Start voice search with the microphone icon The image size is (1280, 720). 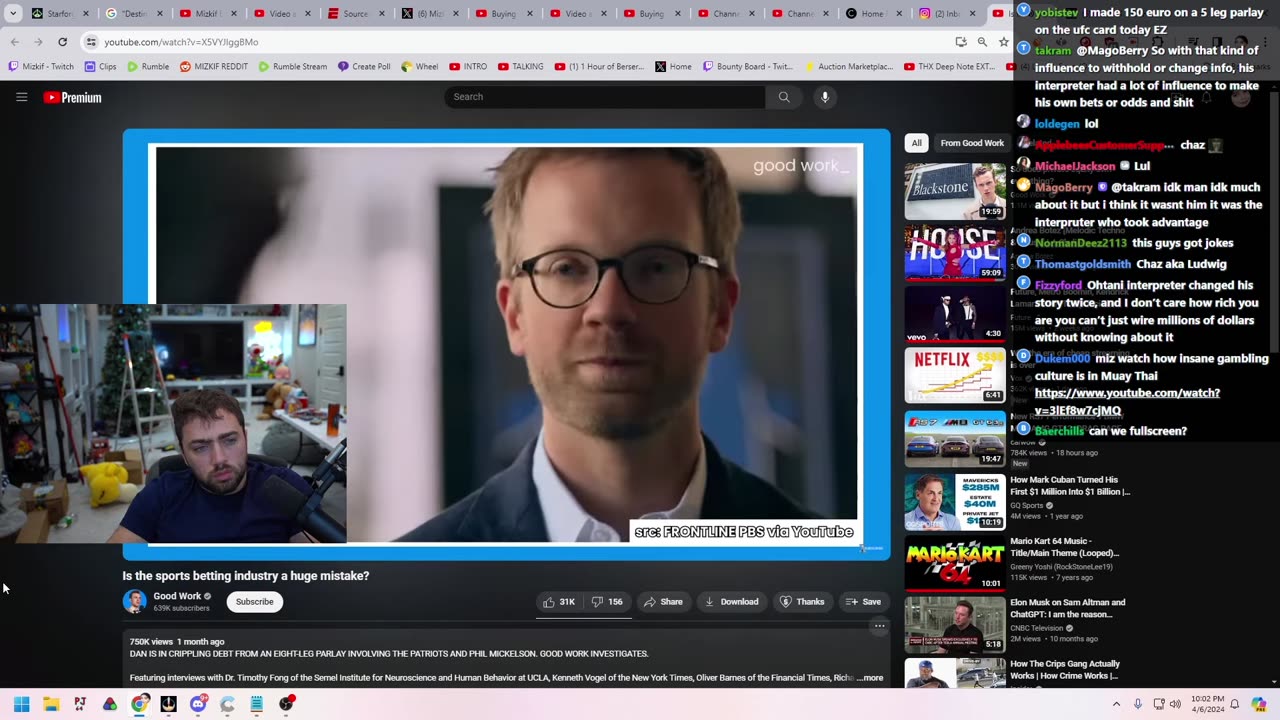(x=825, y=97)
